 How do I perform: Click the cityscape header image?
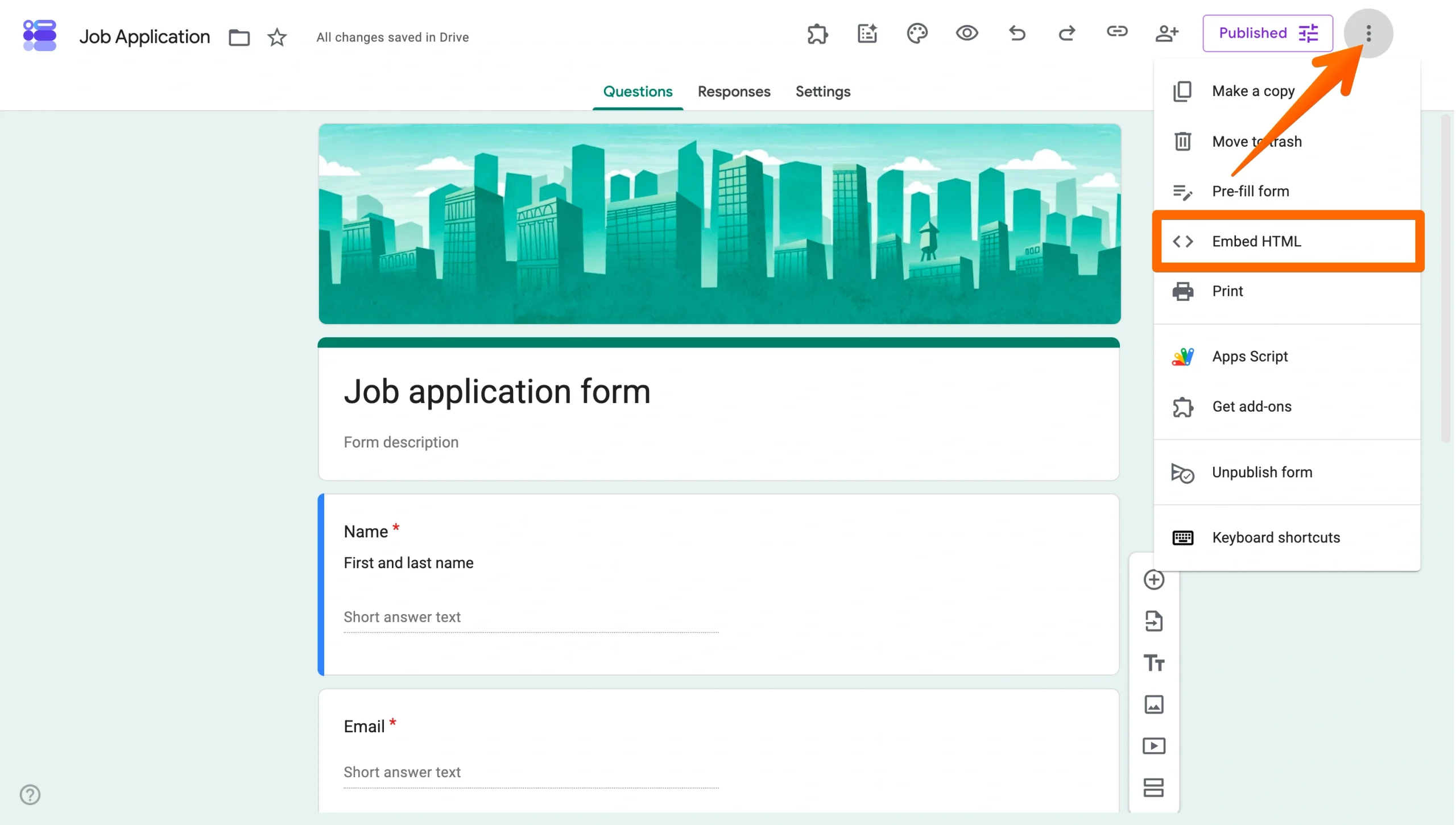coord(719,224)
